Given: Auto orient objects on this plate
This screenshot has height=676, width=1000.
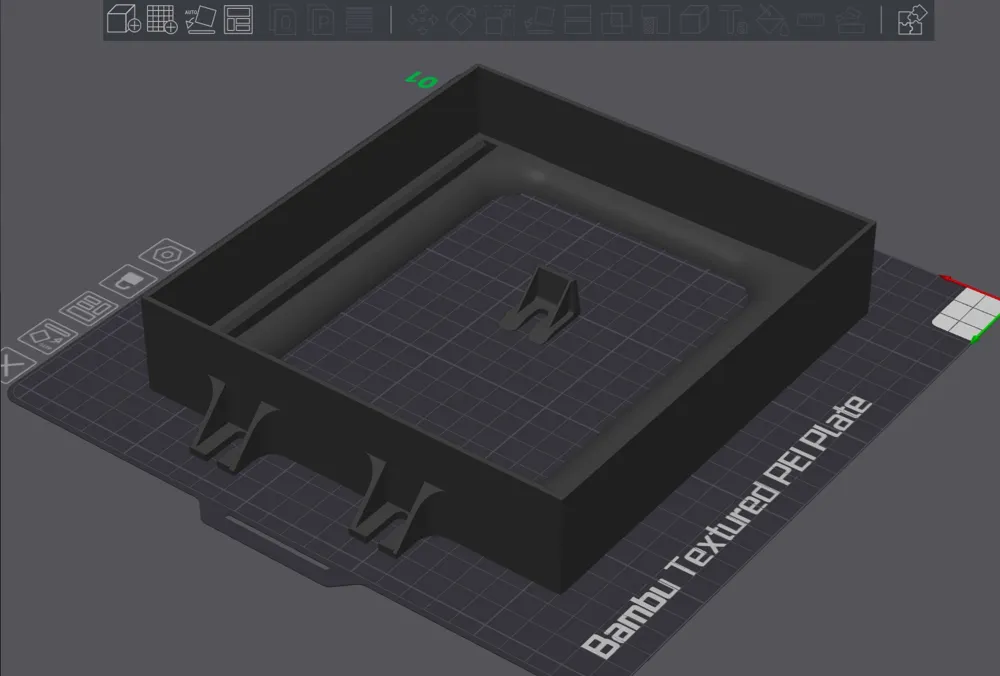Looking at the screenshot, I should coord(47,336).
